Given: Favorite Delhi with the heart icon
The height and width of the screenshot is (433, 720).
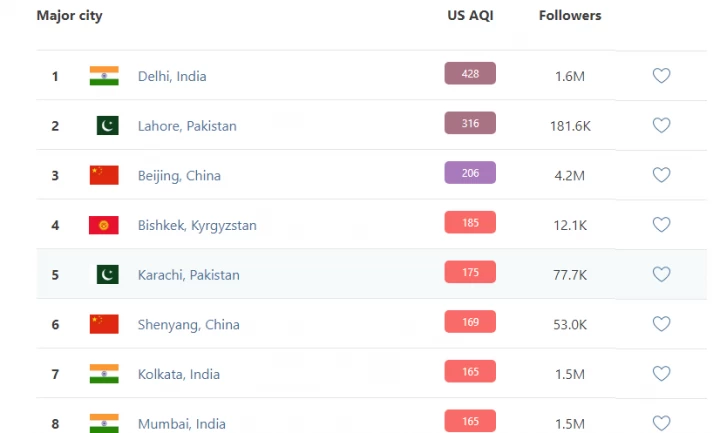Looking at the screenshot, I should [x=661, y=76].
